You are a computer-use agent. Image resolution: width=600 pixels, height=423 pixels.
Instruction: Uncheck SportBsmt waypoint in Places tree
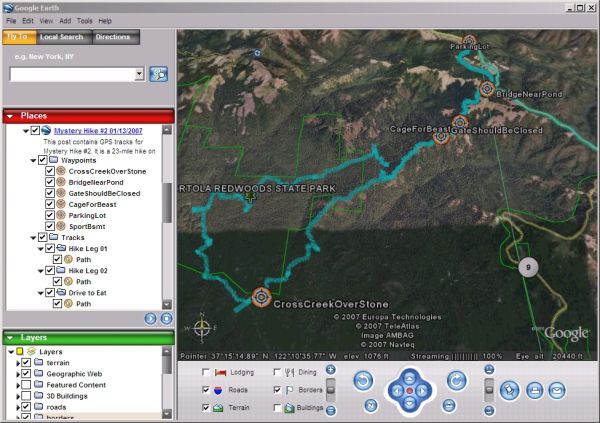(x=50, y=226)
